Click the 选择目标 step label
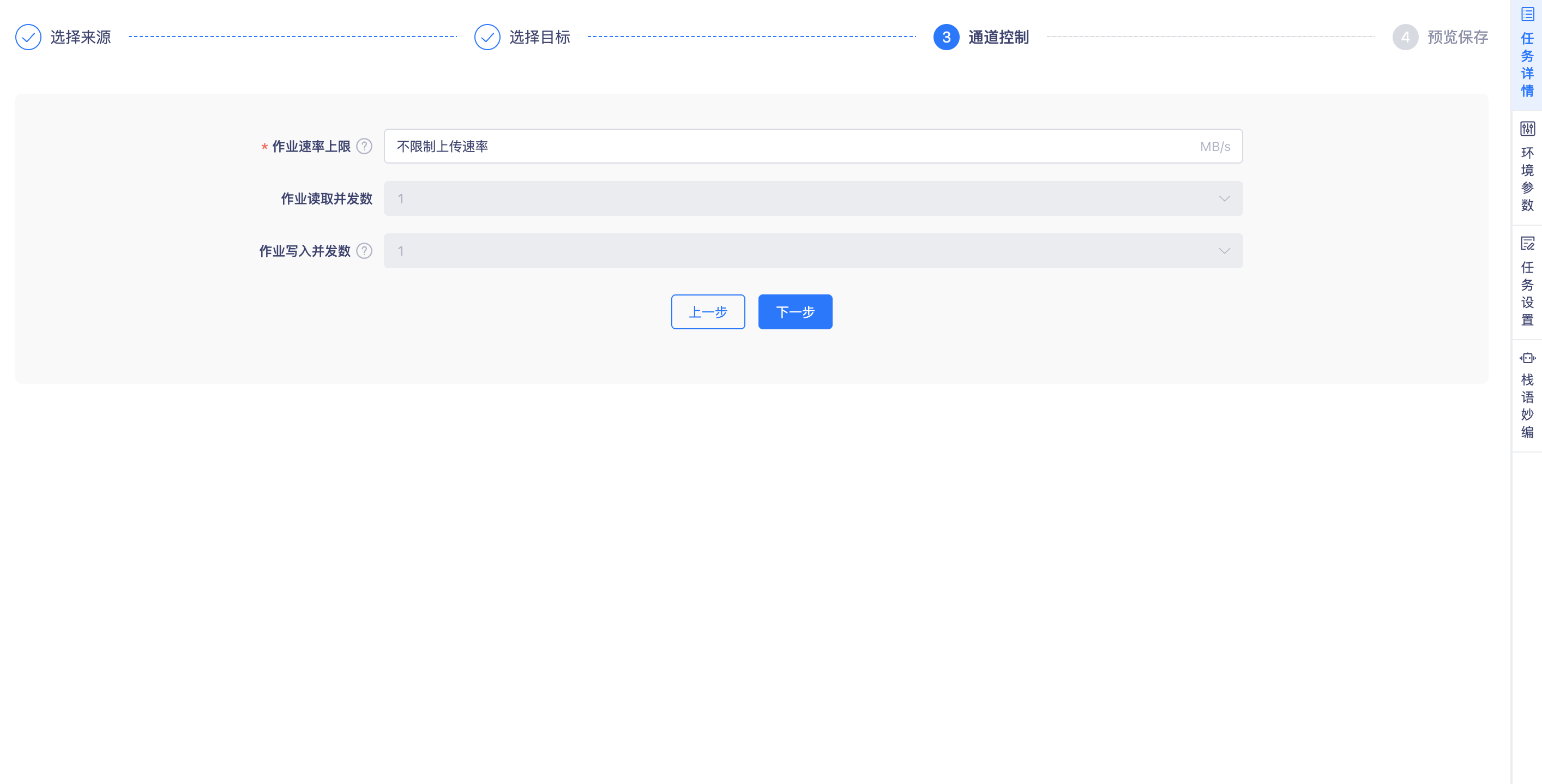 540,37
